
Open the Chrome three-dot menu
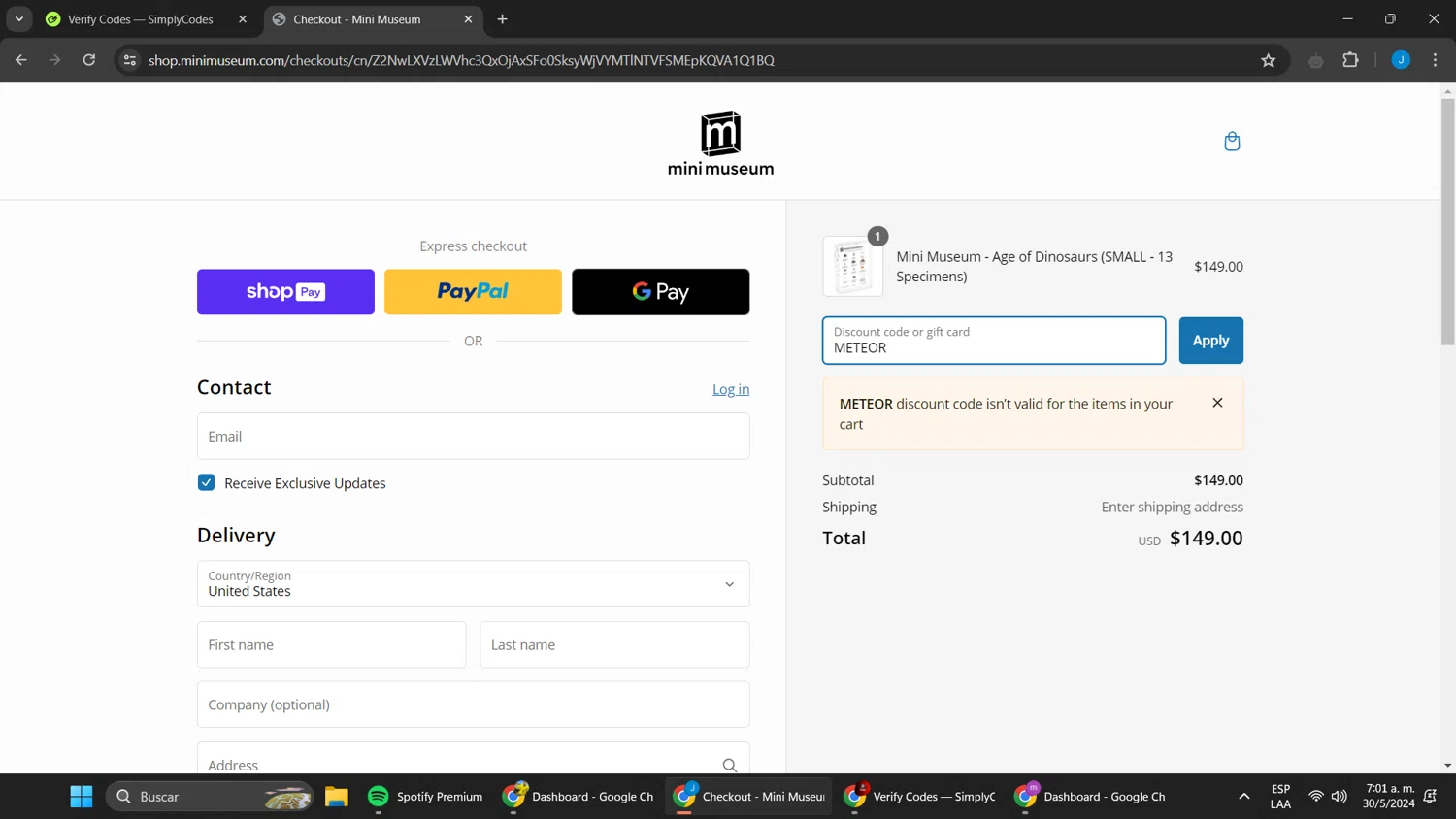click(1435, 60)
